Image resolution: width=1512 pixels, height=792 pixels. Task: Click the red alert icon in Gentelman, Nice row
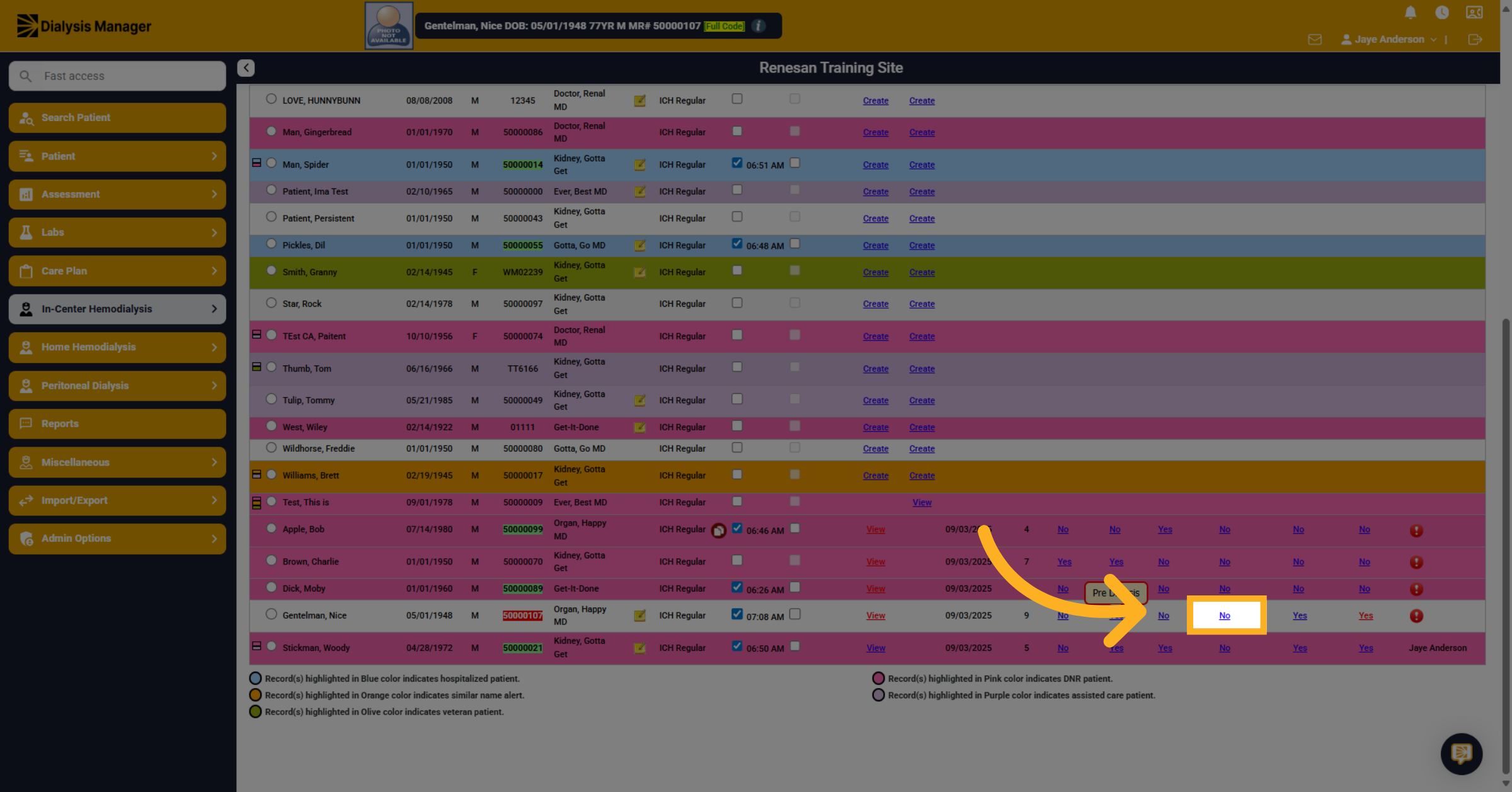1416,616
